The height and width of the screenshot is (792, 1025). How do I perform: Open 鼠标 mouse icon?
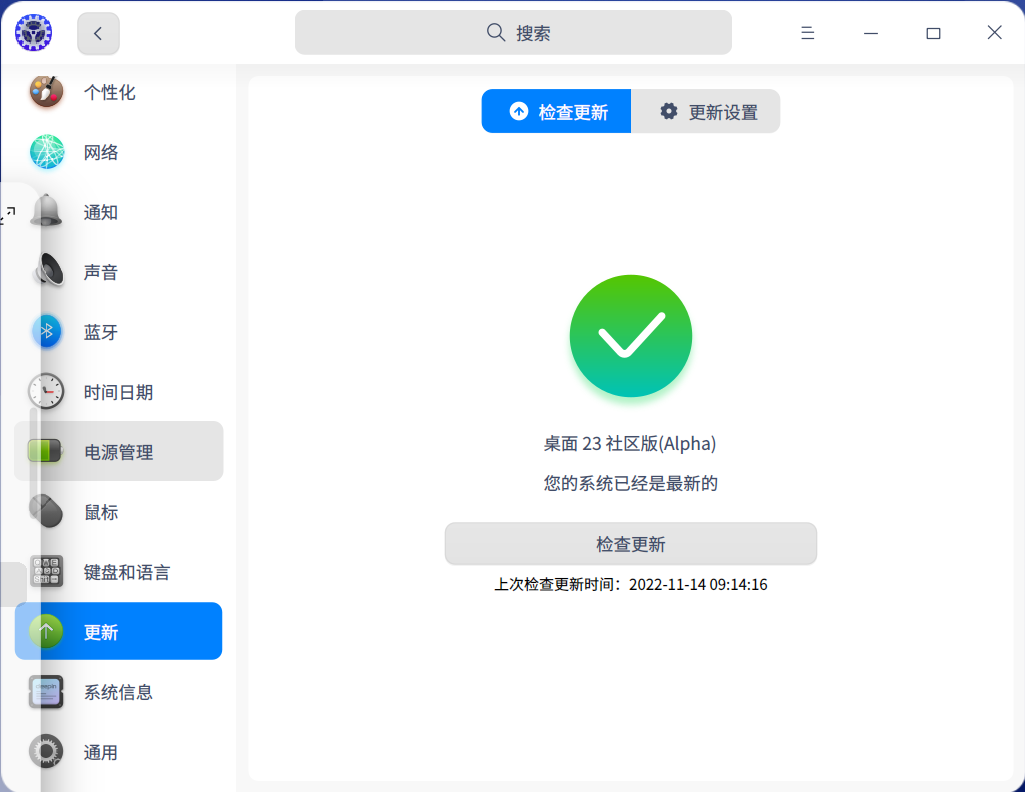[x=46, y=511]
